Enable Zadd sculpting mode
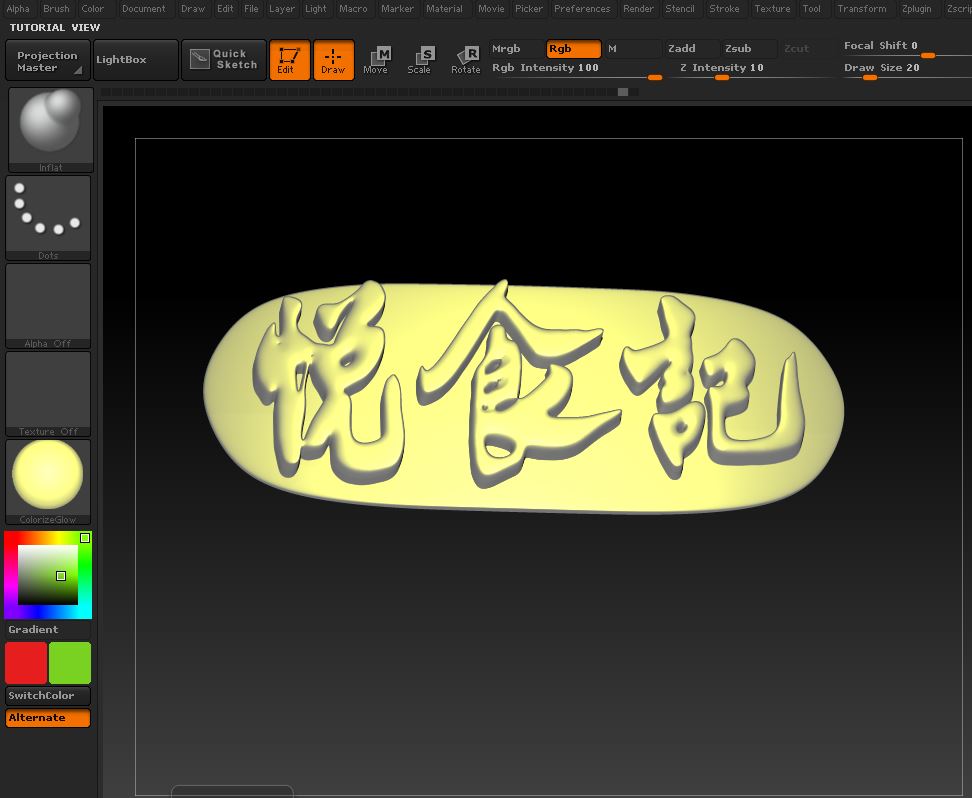The image size is (972, 798). pos(691,48)
